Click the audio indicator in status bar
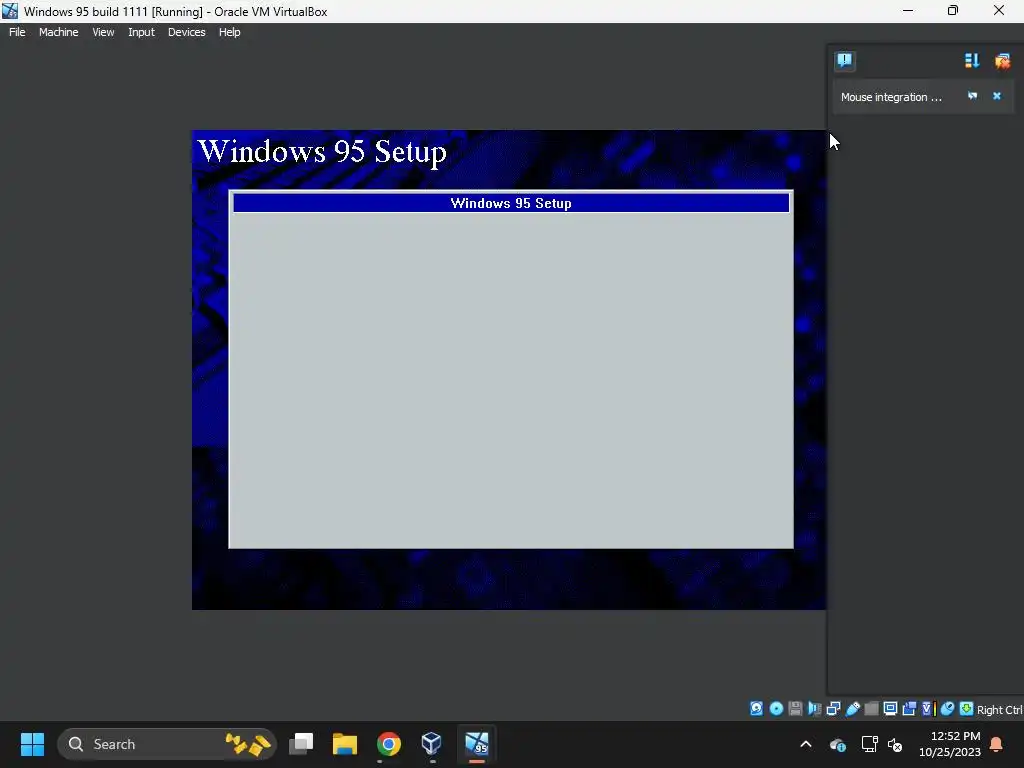1024x768 pixels. (x=814, y=709)
